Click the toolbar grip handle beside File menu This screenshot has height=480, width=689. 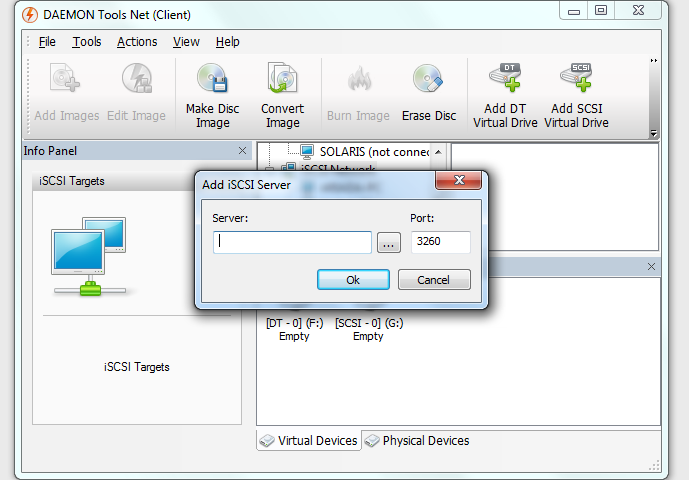pyautogui.click(x=28, y=42)
